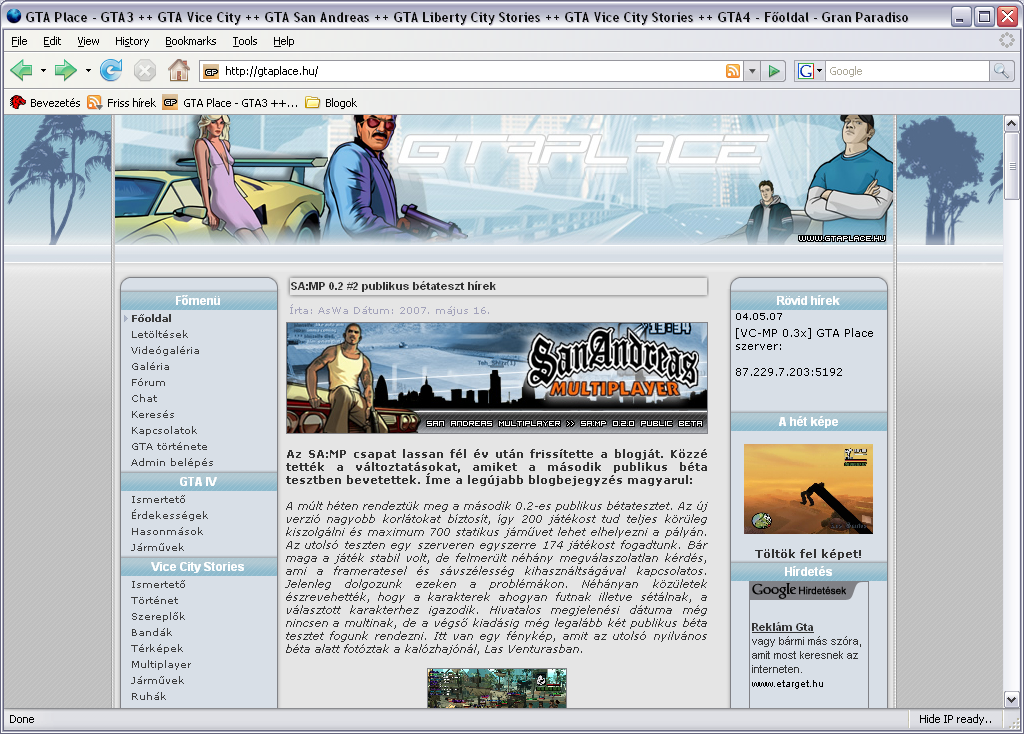This screenshot has width=1024, height=734.
Task: Click into the Google search field
Action: pos(907,71)
